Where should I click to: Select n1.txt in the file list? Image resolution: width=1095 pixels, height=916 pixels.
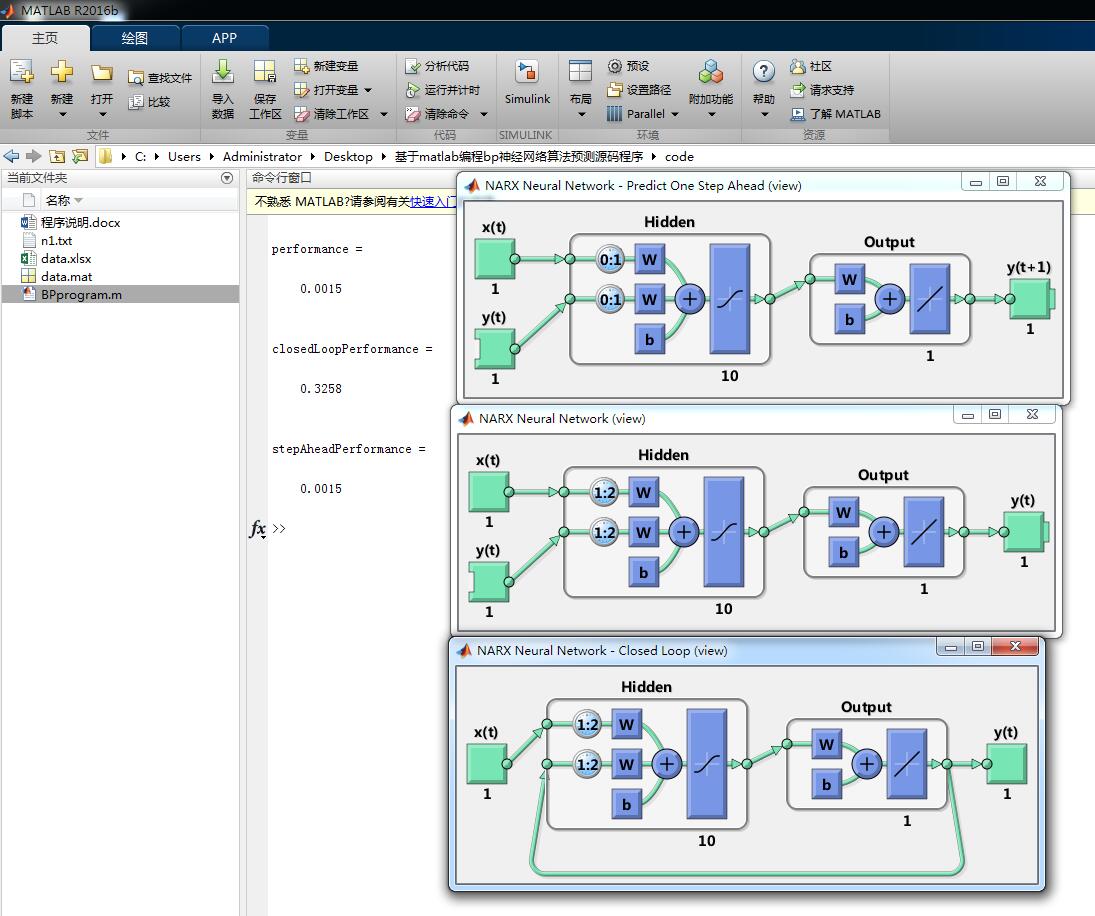[57, 241]
